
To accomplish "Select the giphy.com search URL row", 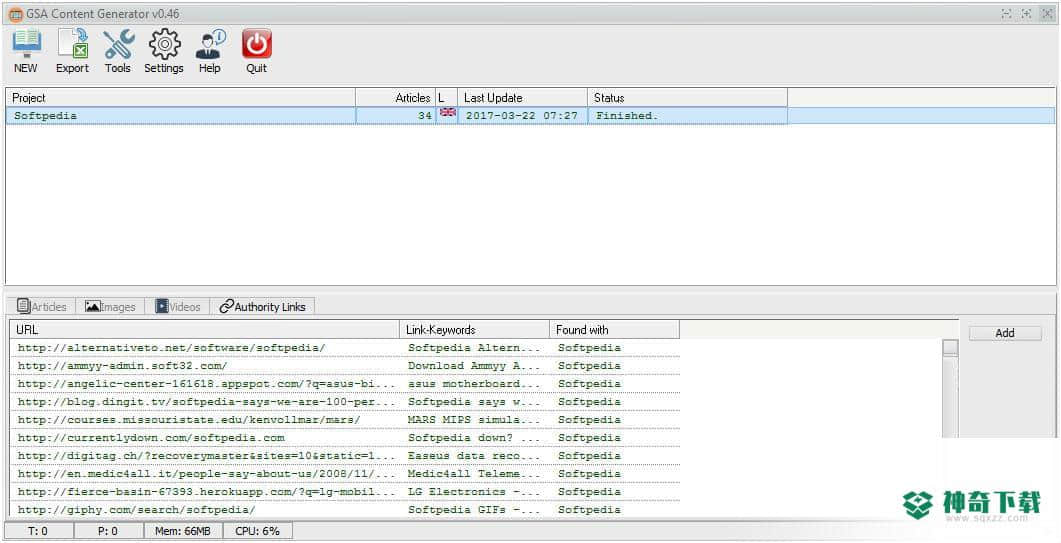I will pos(345,510).
